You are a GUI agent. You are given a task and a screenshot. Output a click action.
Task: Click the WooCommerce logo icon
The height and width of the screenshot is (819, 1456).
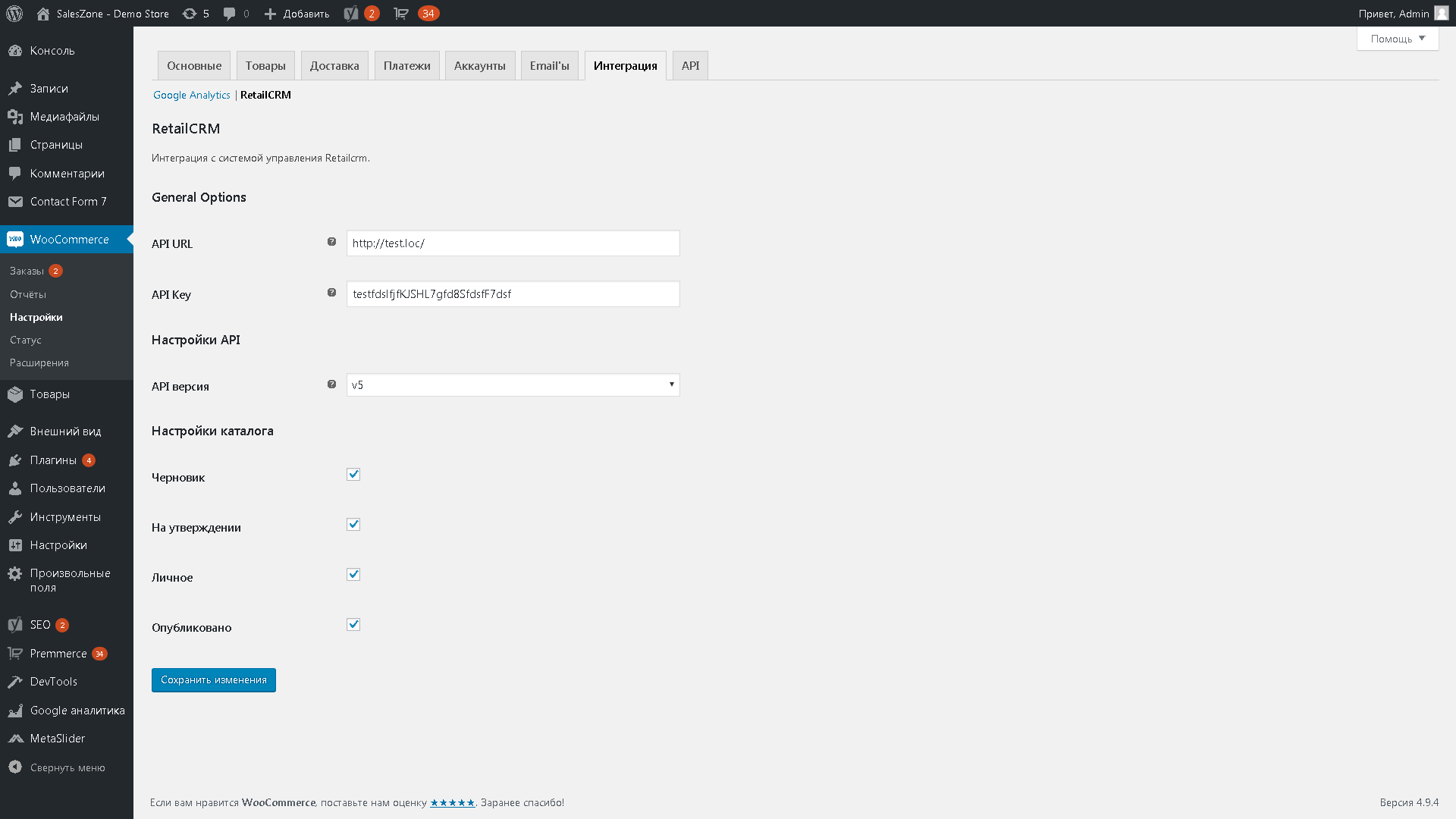15,240
